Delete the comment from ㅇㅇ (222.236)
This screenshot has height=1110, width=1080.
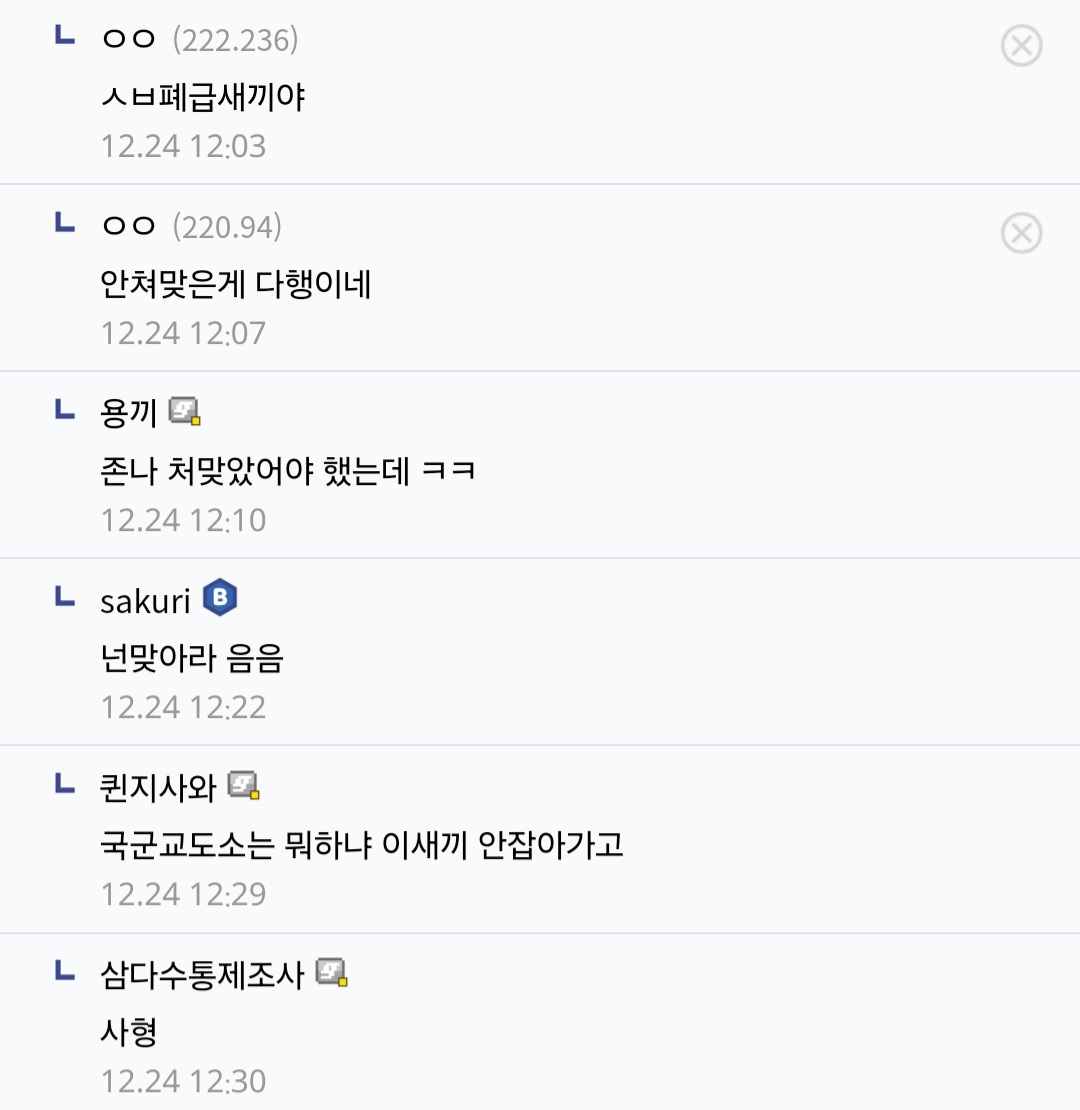tap(1021, 46)
